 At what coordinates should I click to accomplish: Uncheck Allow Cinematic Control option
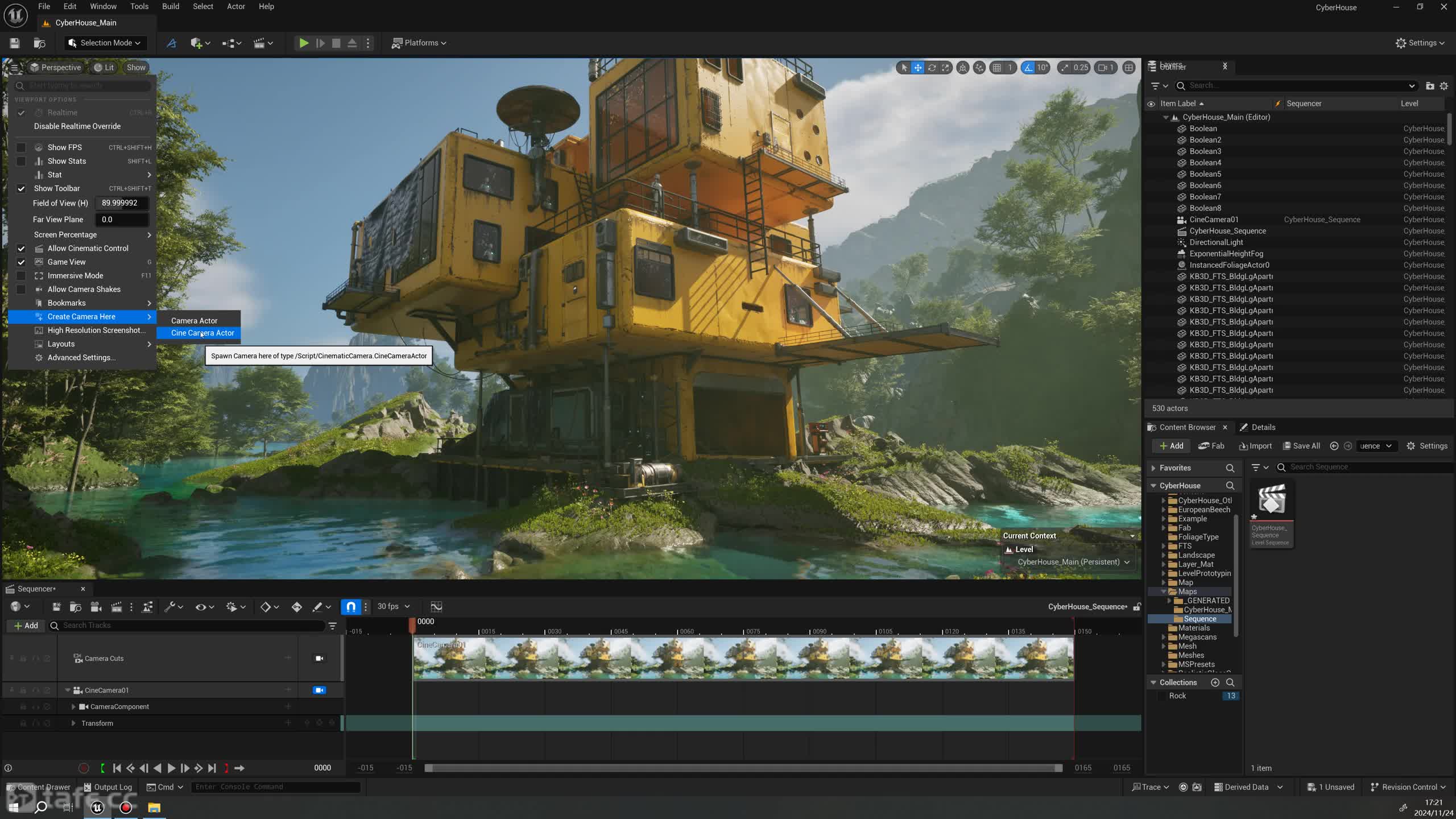(21, 249)
